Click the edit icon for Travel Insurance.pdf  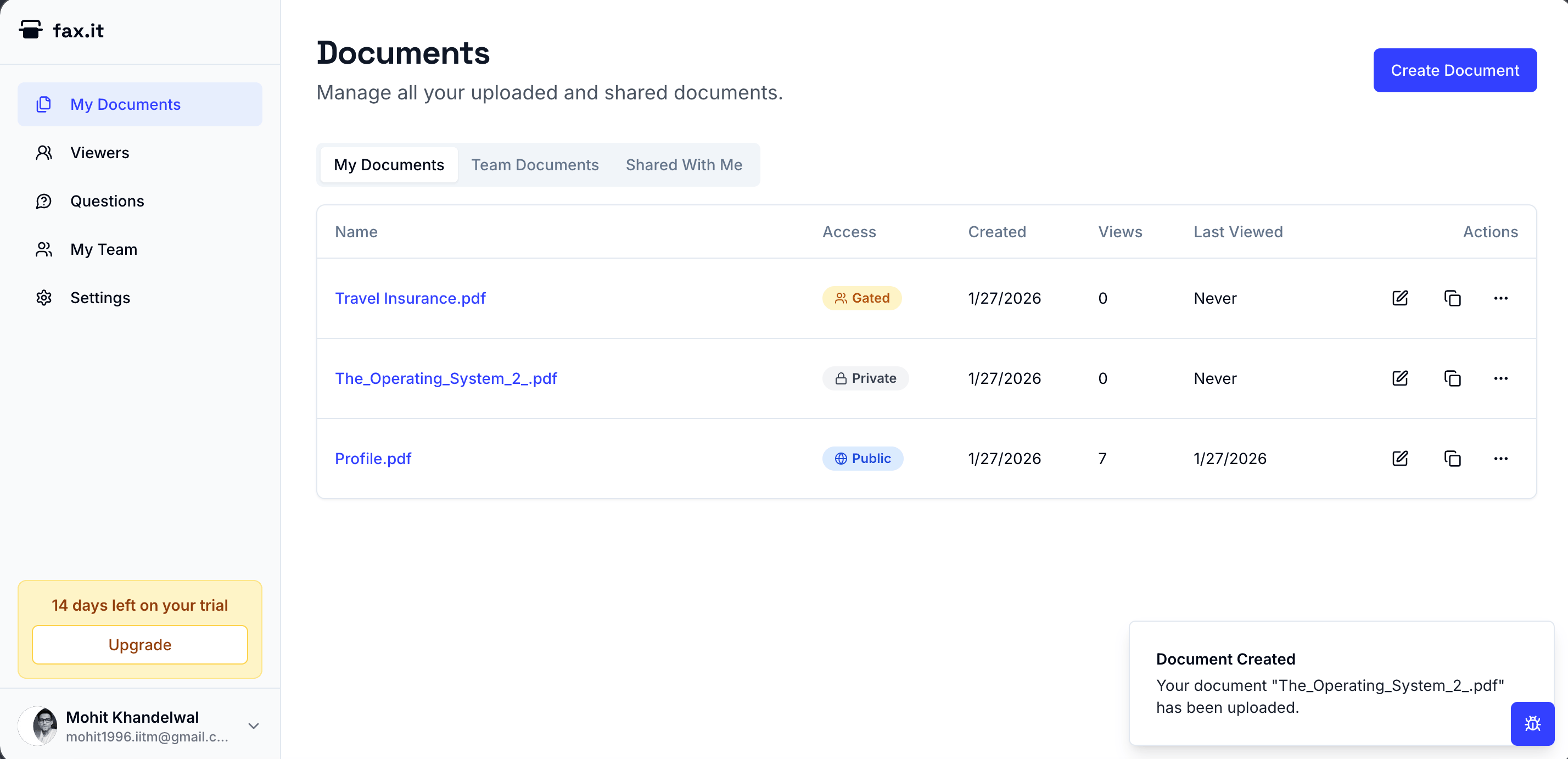[x=1399, y=298]
